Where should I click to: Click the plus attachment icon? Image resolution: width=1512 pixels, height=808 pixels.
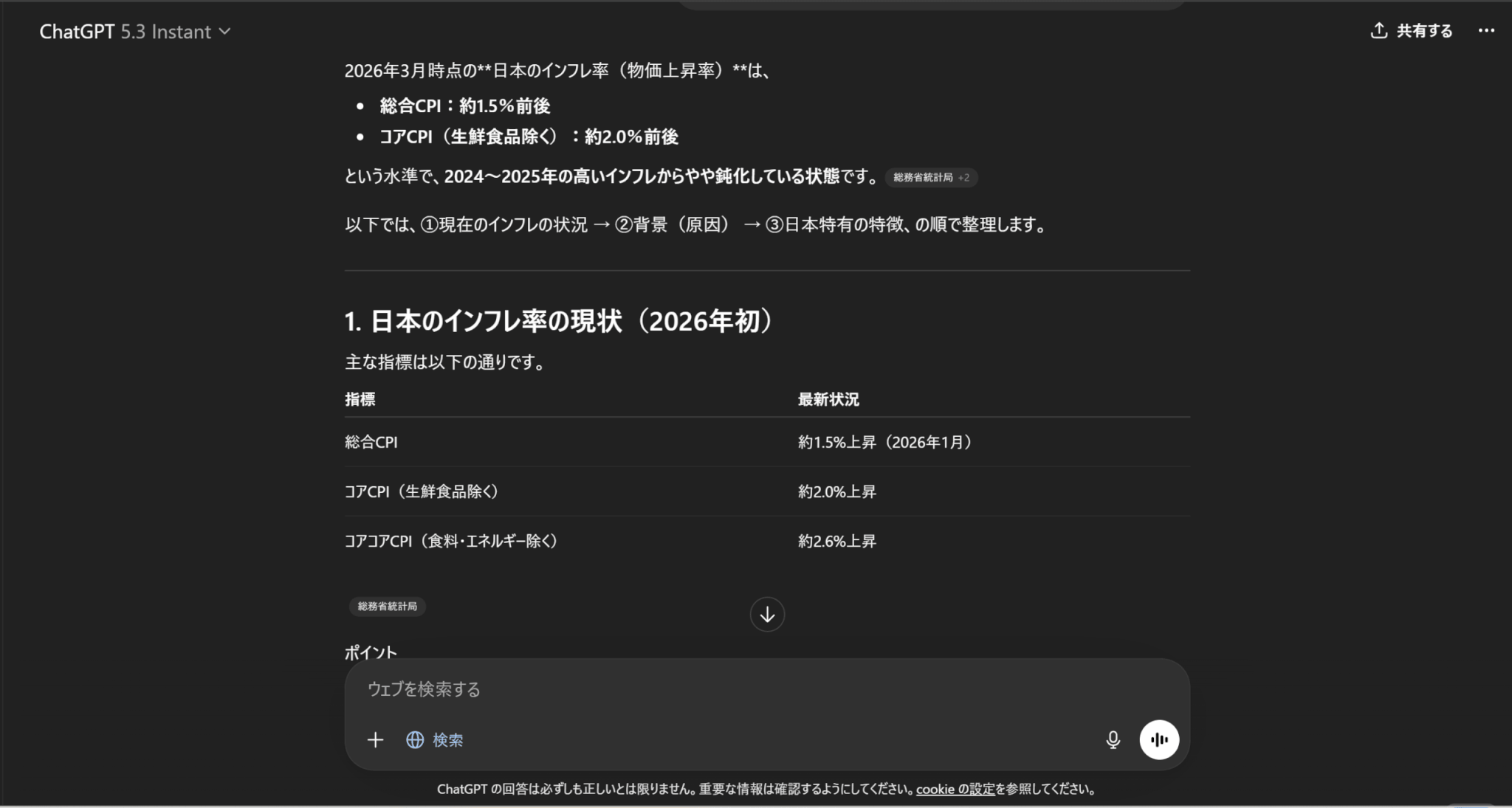(375, 740)
